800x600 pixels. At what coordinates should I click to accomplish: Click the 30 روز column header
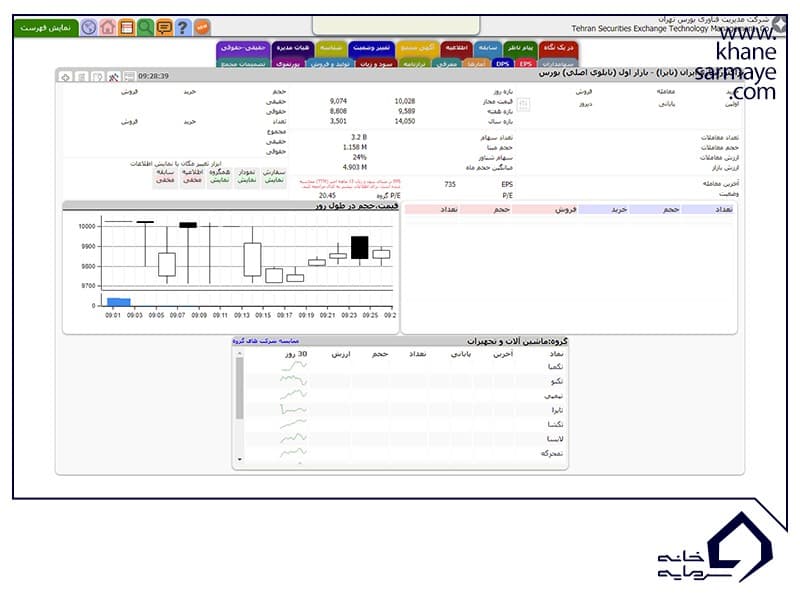pos(296,354)
